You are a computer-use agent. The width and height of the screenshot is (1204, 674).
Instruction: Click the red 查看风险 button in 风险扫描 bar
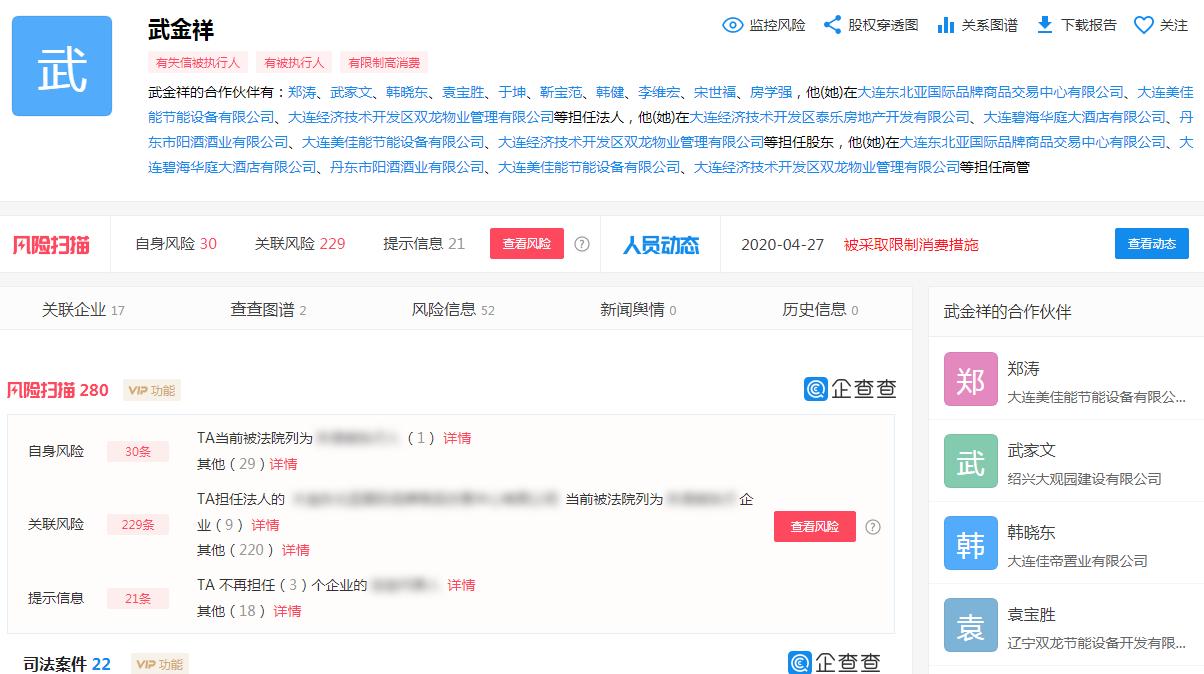(526, 243)
